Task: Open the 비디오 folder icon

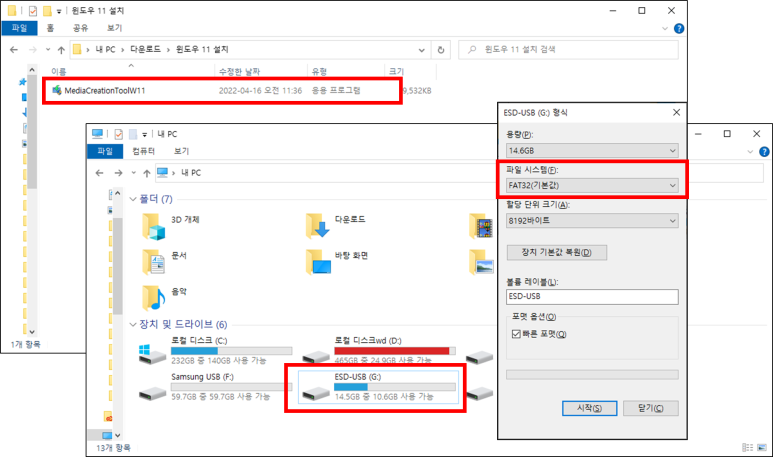Action: coord(481,226)
